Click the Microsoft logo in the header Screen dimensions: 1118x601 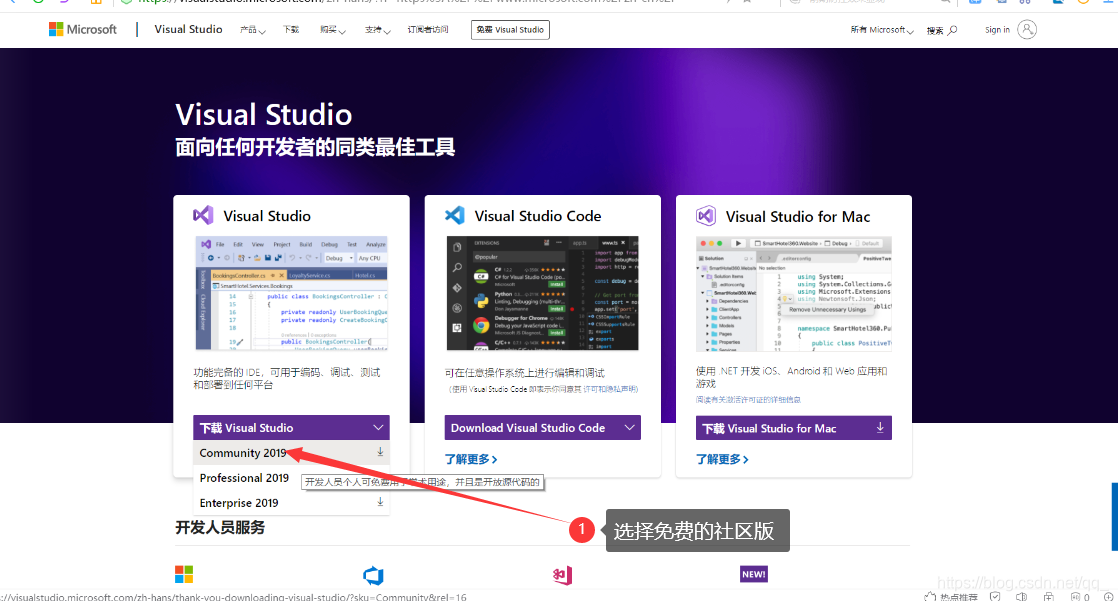click(82, 29)
